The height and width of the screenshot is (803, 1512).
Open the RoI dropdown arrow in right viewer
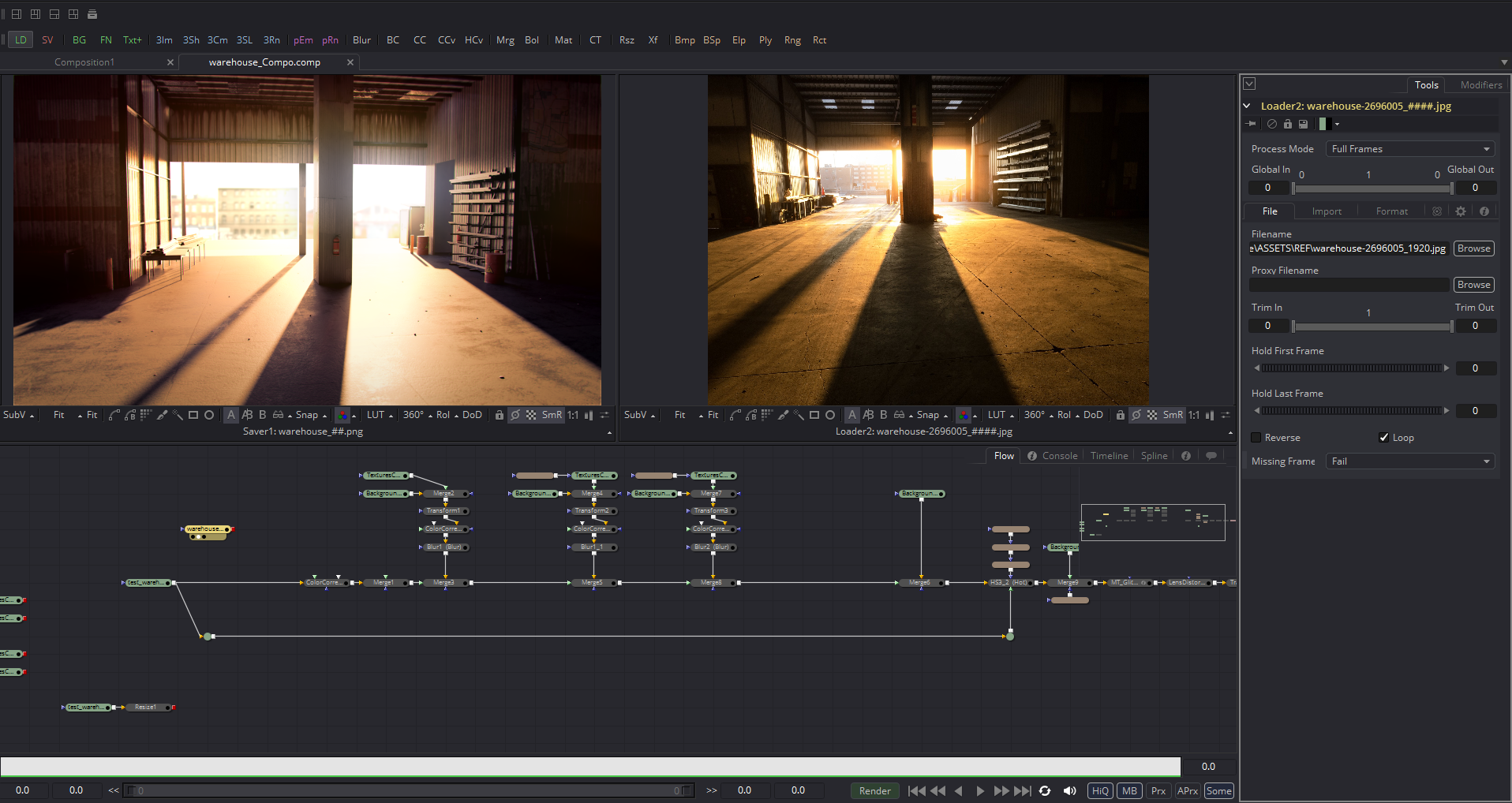point(1077,416)
